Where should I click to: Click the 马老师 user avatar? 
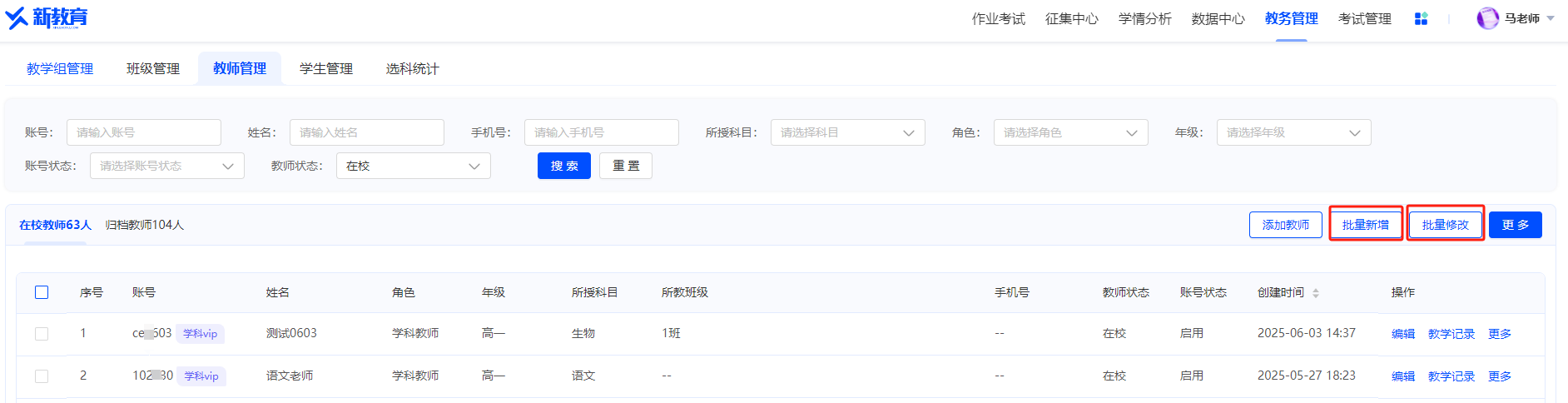(1487, 18)
